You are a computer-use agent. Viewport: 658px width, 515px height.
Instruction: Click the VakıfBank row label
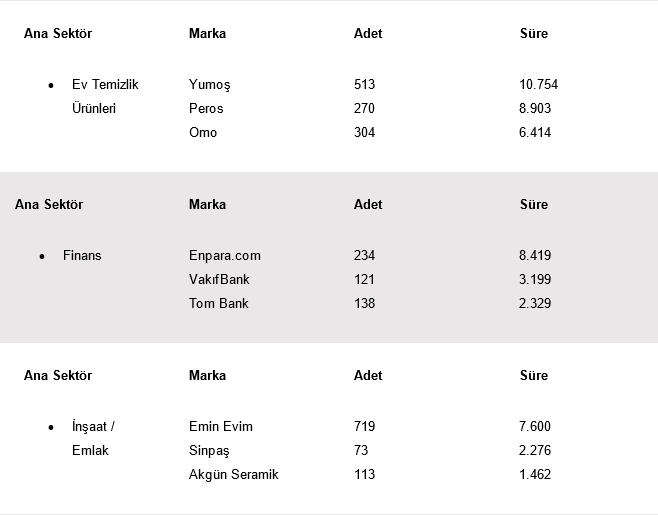click(219, 280)
